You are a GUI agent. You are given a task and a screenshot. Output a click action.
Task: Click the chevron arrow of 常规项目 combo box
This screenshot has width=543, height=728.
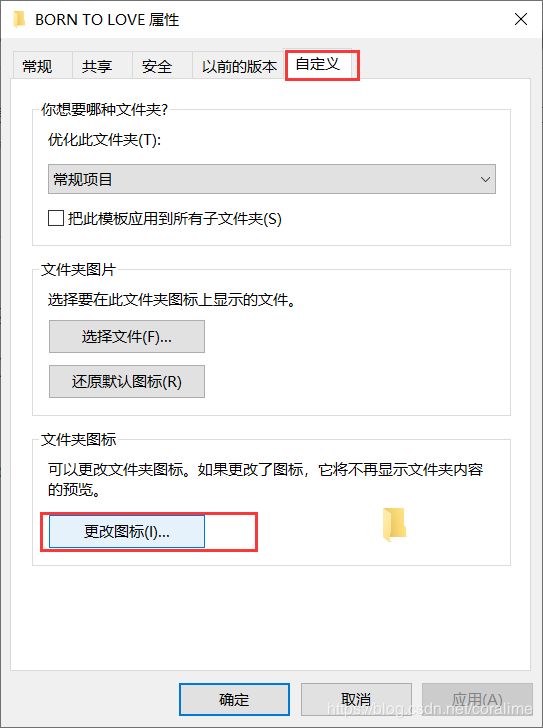click(x=485, y=179)
